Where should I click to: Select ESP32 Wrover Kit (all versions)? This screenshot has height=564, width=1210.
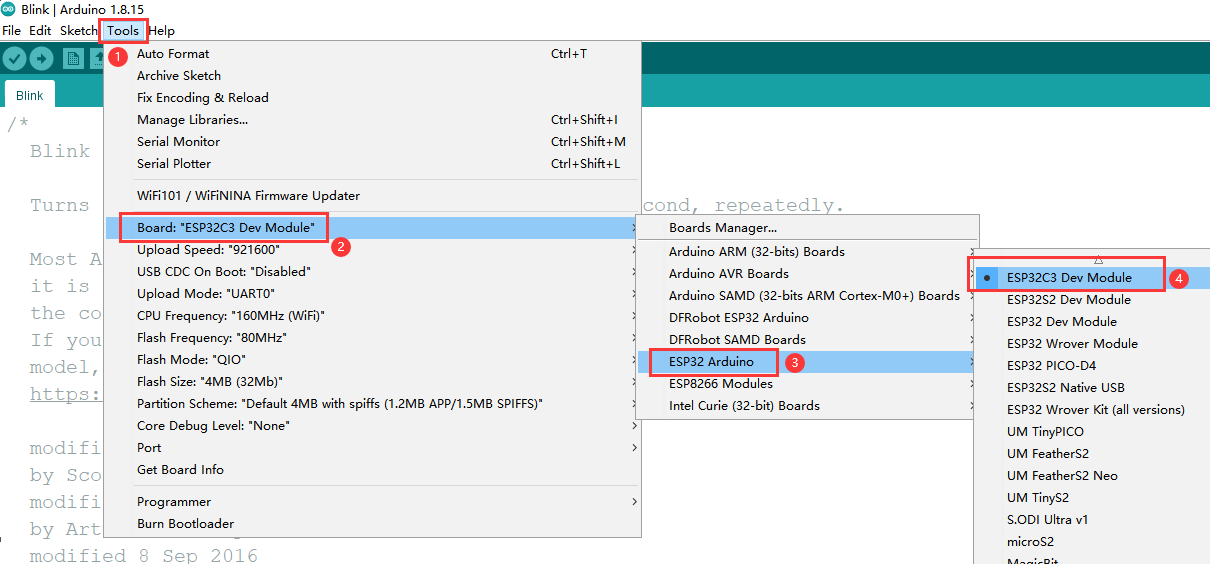[x=1092, y=410]
